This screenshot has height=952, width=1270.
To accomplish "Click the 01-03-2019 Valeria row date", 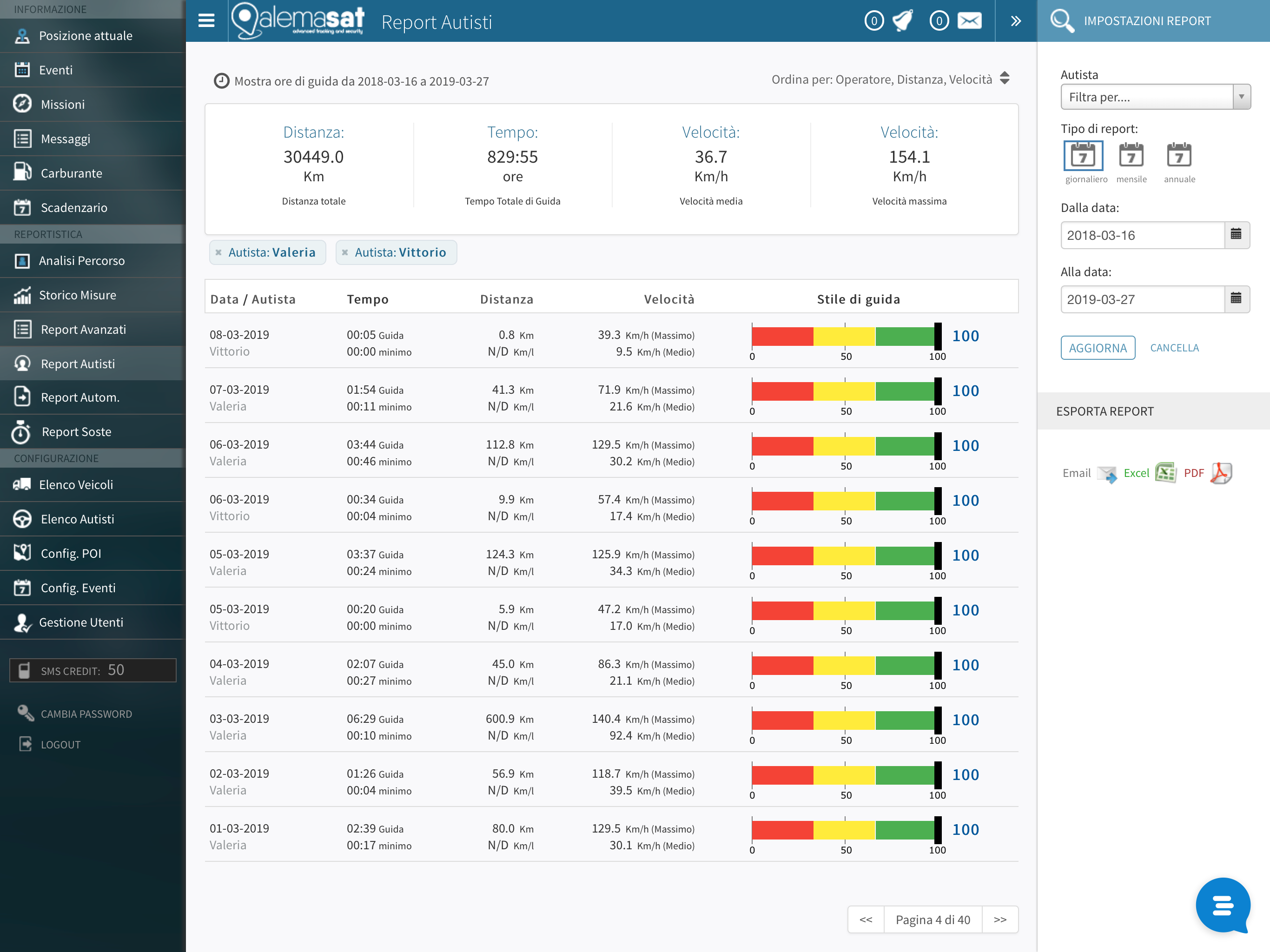I will coord(239,828).
